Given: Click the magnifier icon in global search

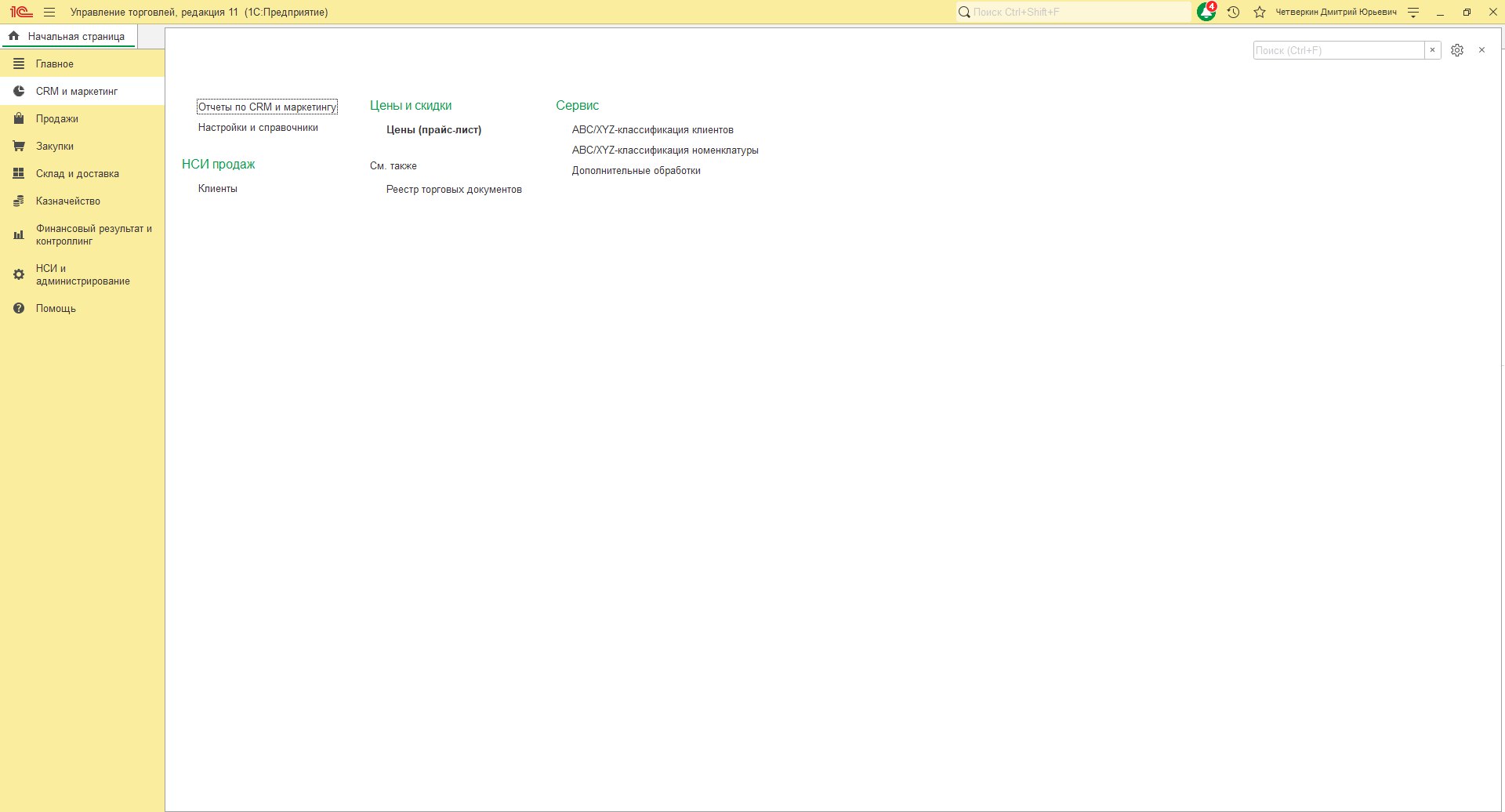Looking at the screenshot, I should 965,12.
